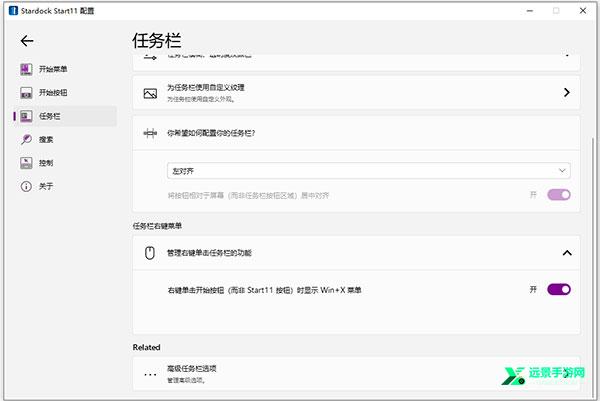Select the 任务栏 sidebar item
This screenshot has height=401, width=600.
click(x=65, y=116)
